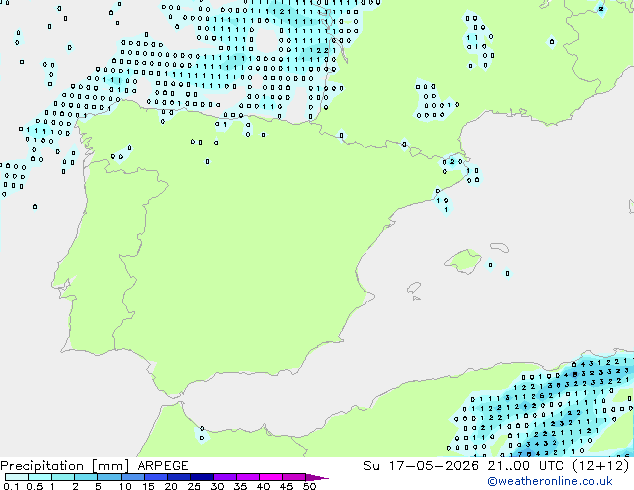The image size is (634, 490).
Task: Click the weatheronline.co.uk copyright link
Action: click(550, 481)
